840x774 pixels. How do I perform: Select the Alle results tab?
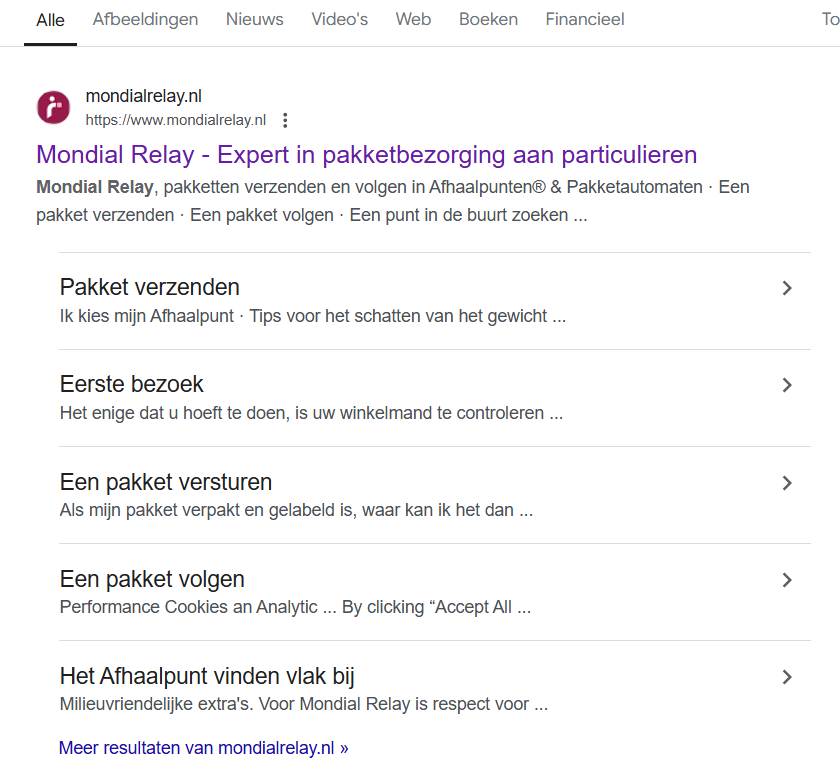tap(50, 20)
